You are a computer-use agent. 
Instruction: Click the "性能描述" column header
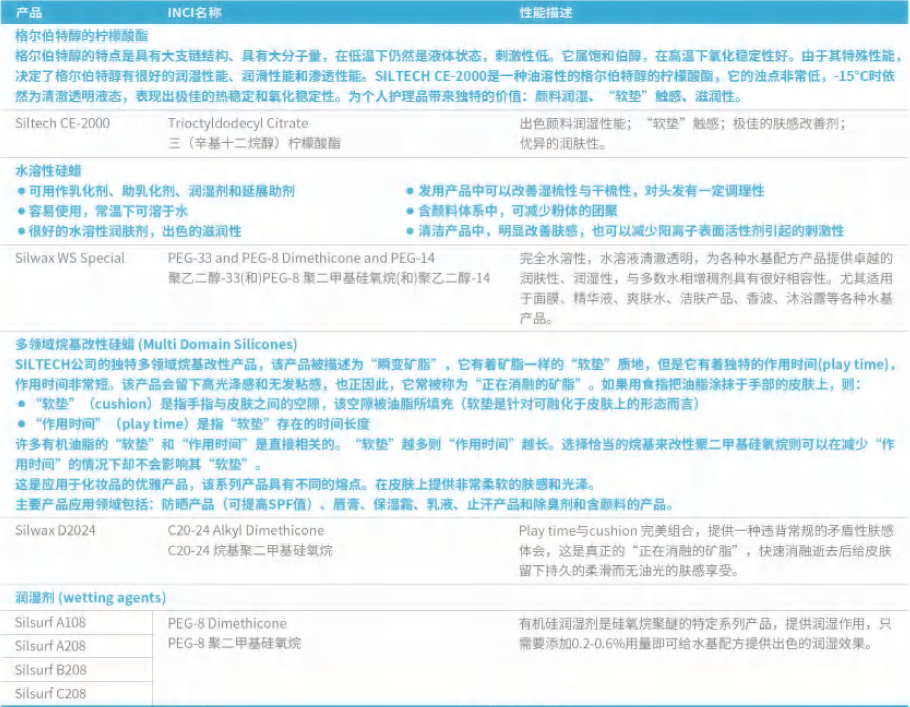click(546, 12)
